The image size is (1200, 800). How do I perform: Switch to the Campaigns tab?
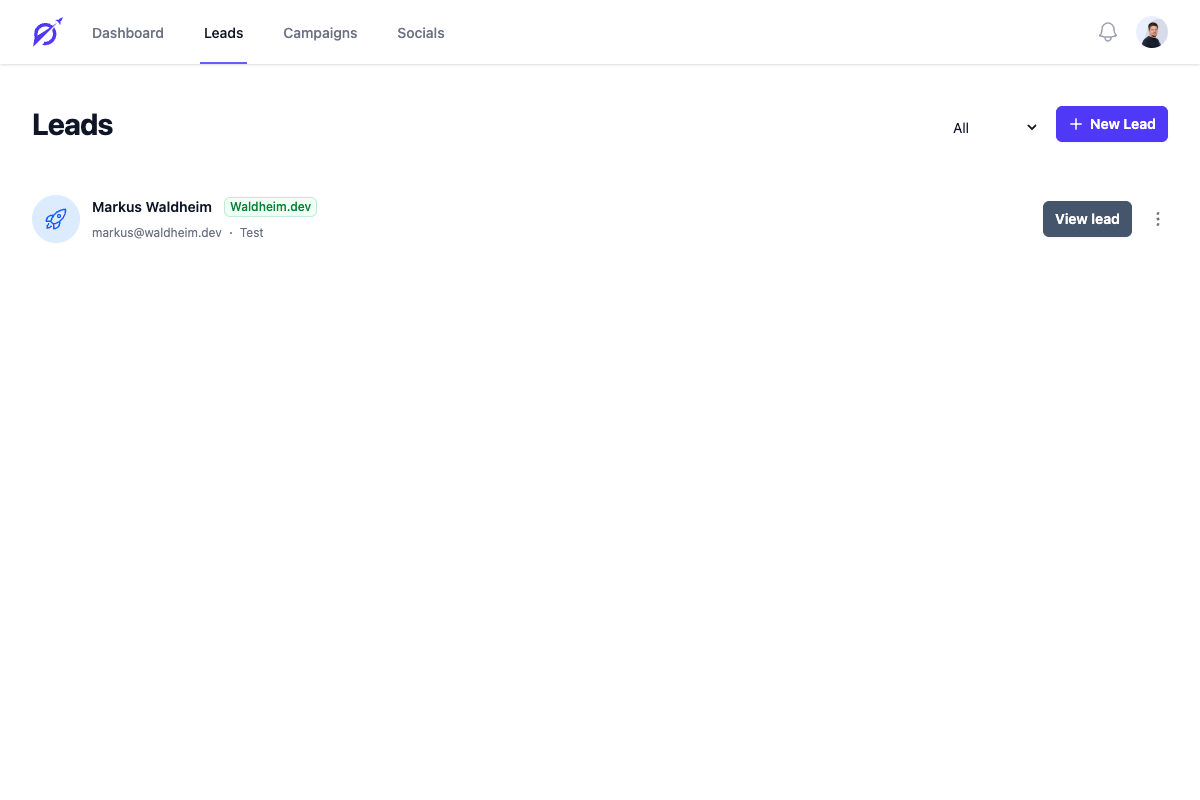tap(320, 33)
